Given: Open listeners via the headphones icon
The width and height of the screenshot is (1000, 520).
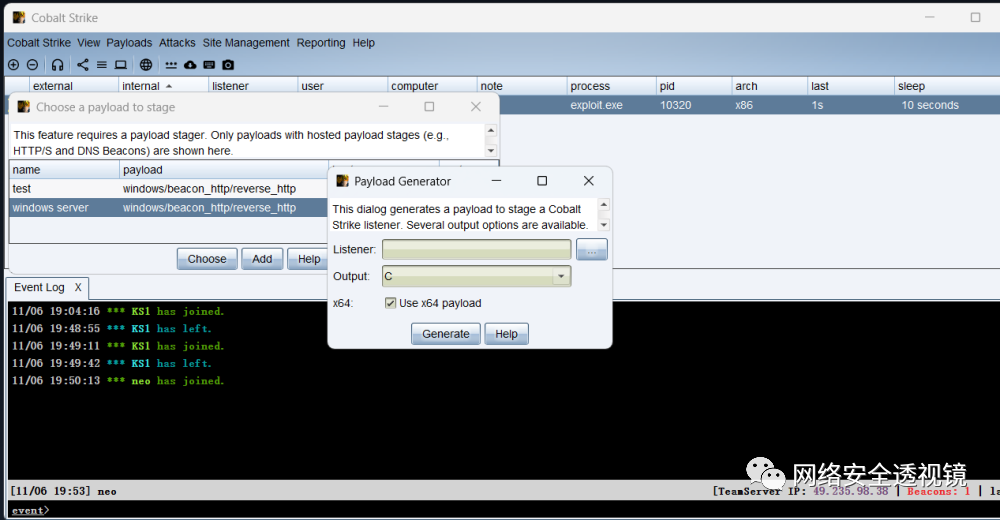Looking at the screenshot, I should click(x=57, y=64).
